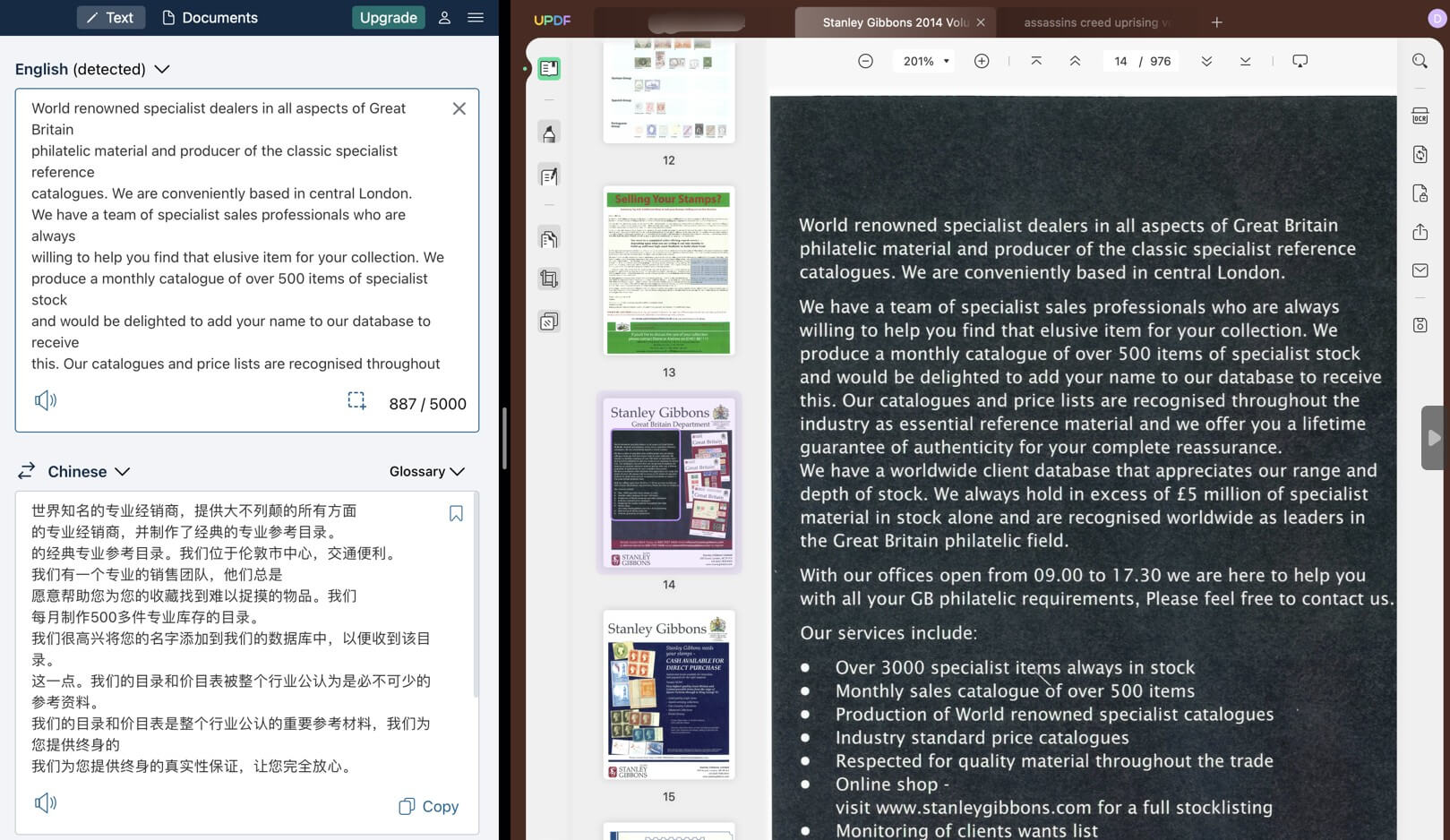Image resolution: width=1450 pixels, height=840 pixels.
Task: Click the share/export icon in right sidebar
Action: pos(1420,232)
